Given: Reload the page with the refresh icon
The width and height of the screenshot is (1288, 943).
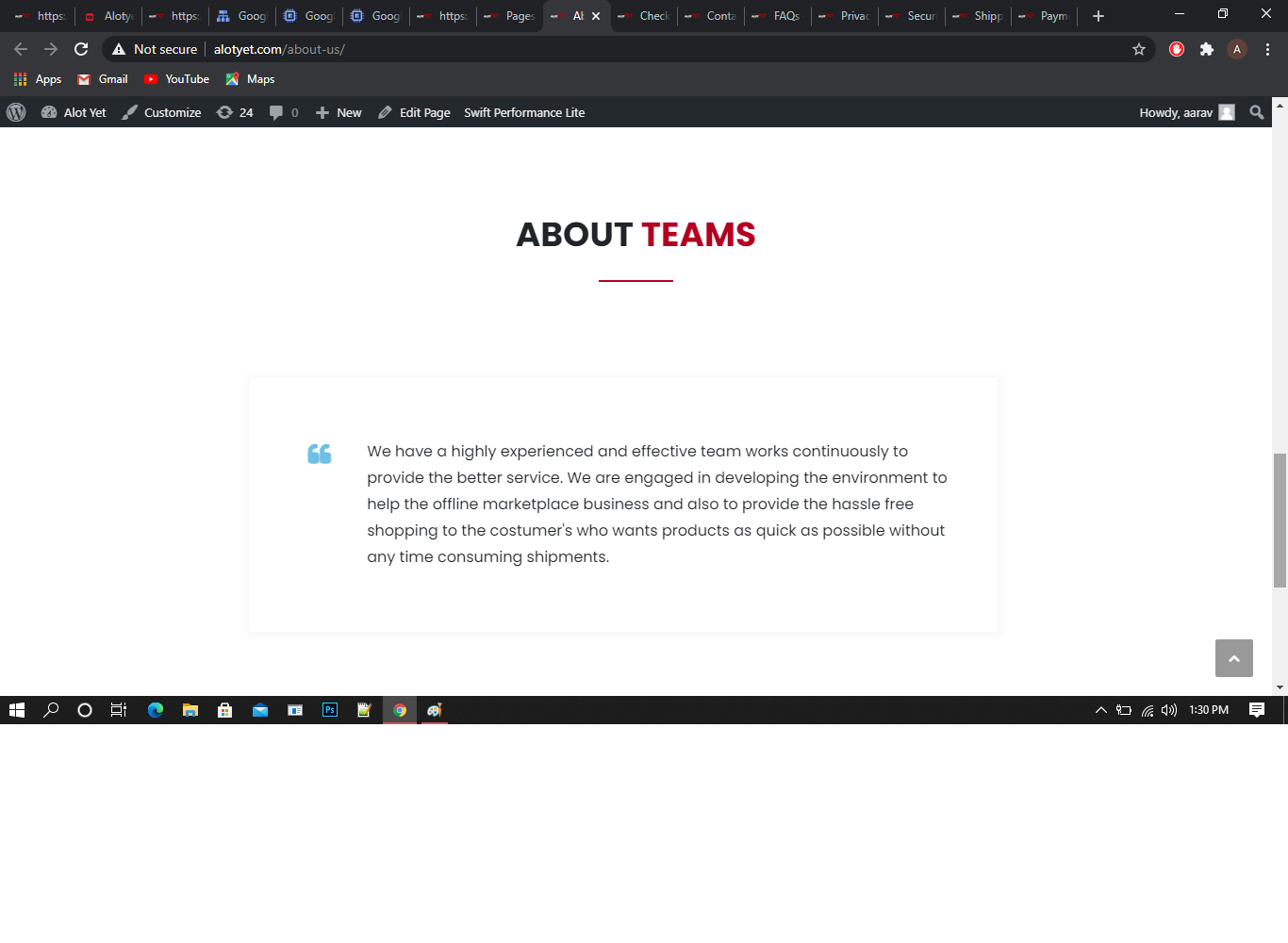Looking at the screenshot, I should 81,49.
